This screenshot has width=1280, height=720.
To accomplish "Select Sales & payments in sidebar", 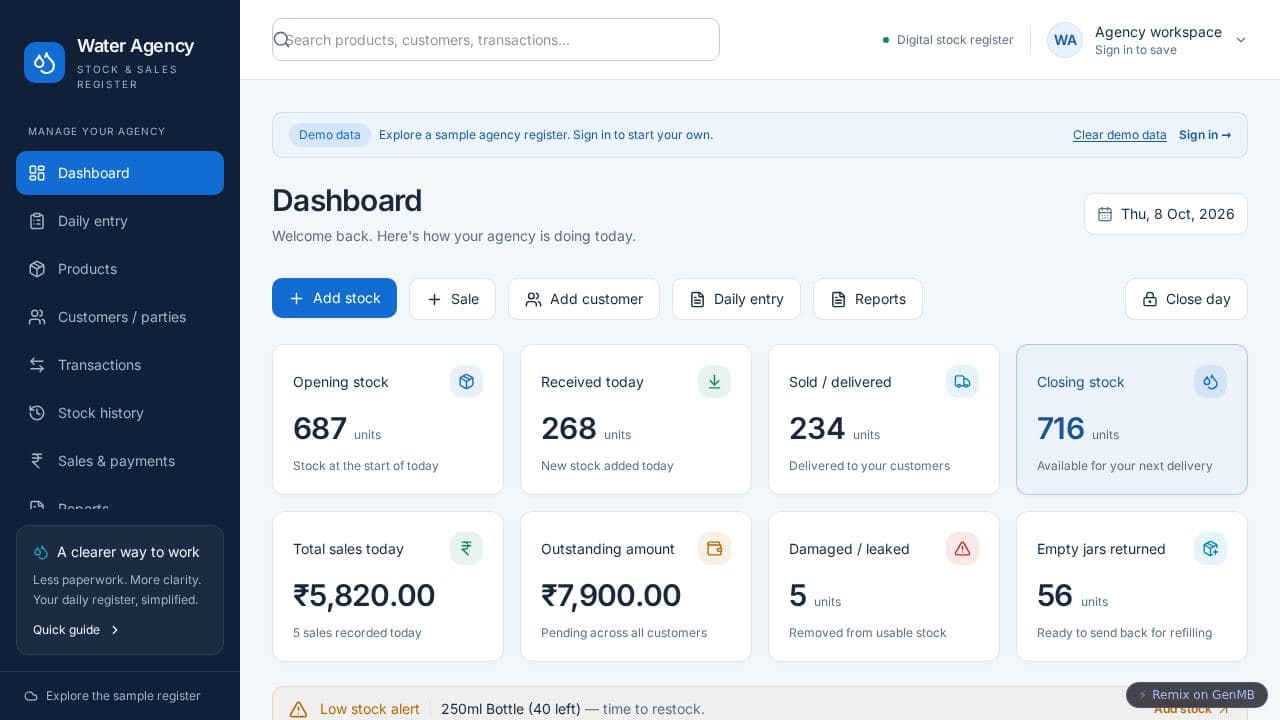I will (x=120, y=461).
